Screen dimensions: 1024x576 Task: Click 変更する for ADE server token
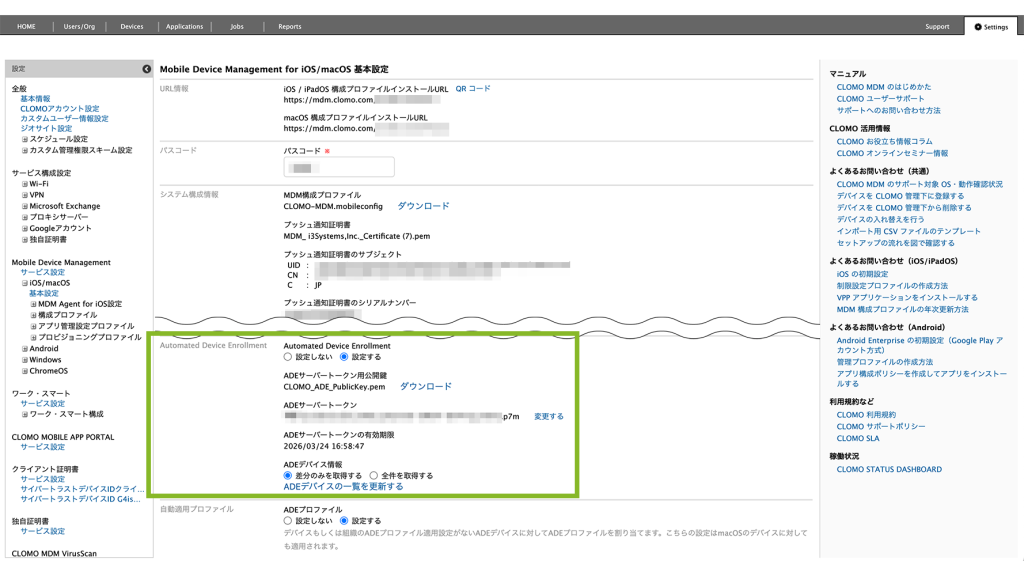(549, 417)
